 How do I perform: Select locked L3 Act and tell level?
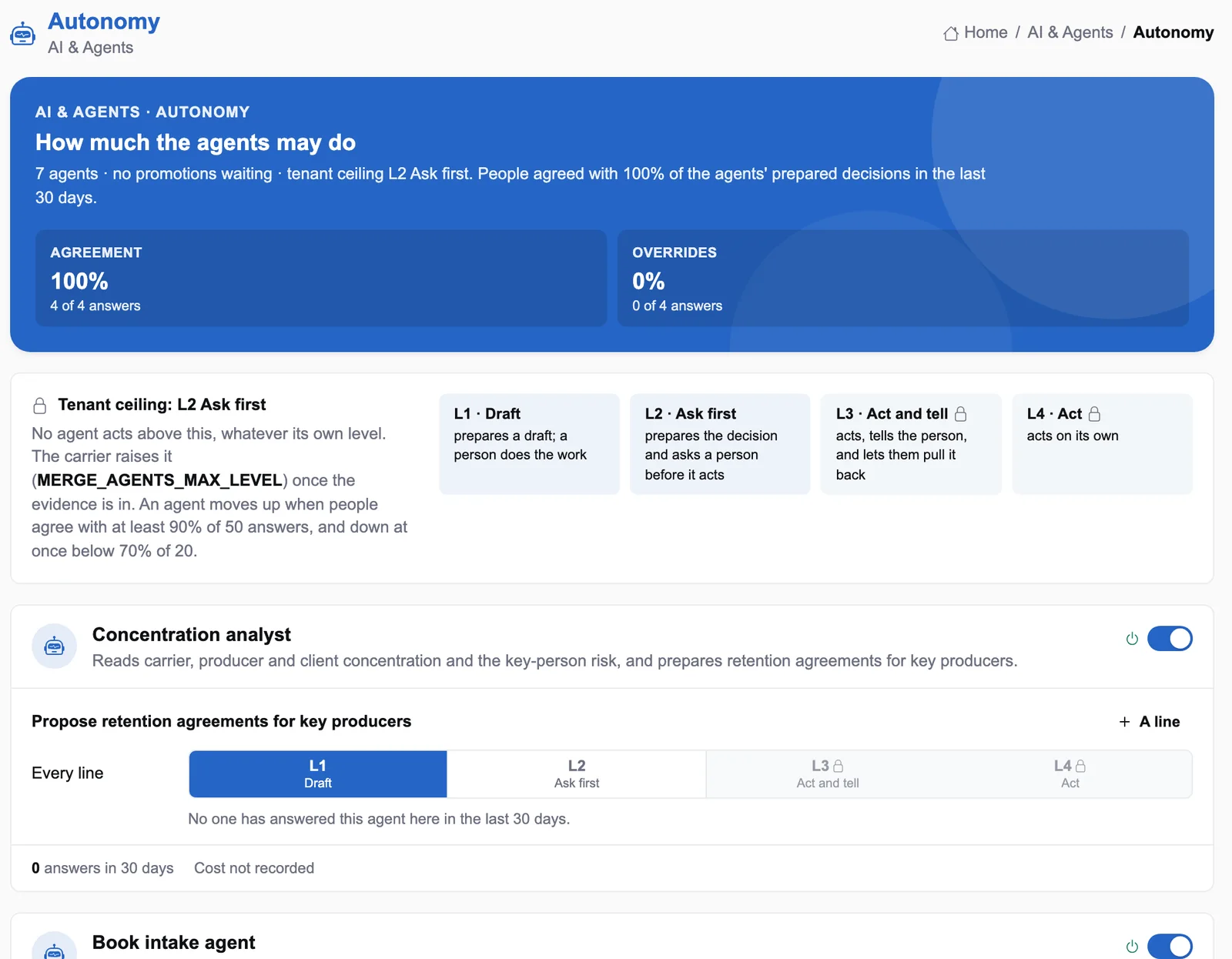(828, 774)
